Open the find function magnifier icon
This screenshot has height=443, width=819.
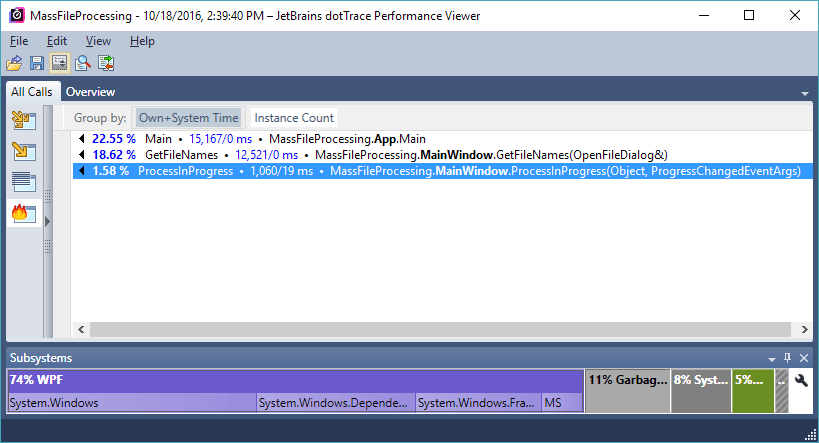pos(83,63)
